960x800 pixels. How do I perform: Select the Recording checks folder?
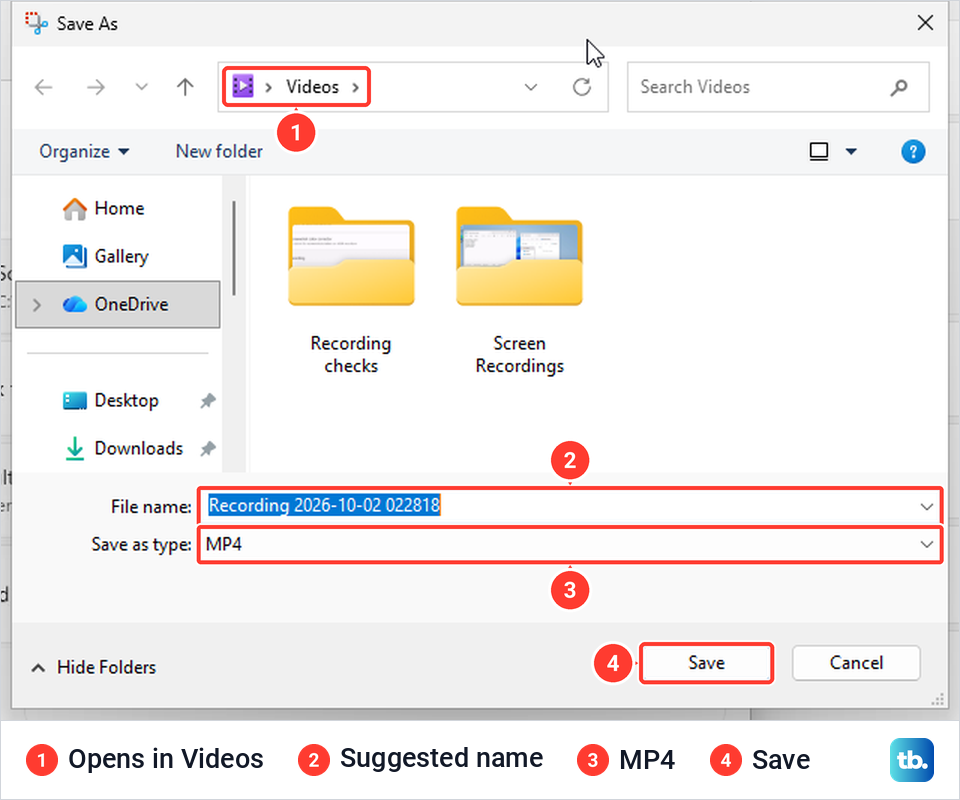coord(351,291)
